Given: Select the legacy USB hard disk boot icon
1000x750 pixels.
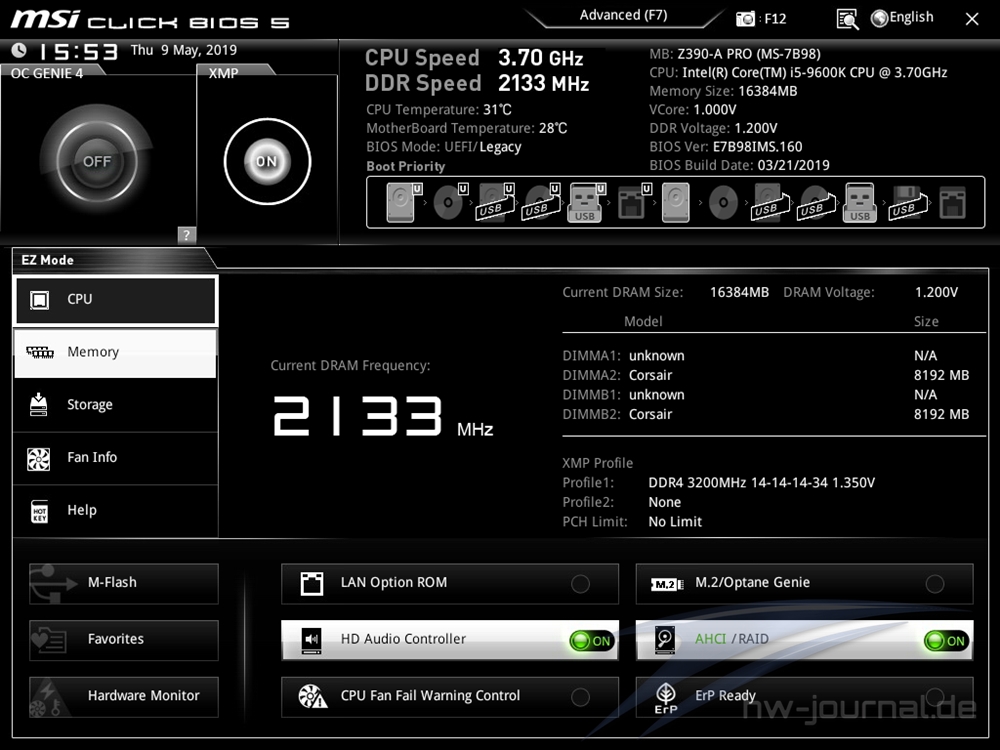Looking at the screenshot, I should [770, 202].
